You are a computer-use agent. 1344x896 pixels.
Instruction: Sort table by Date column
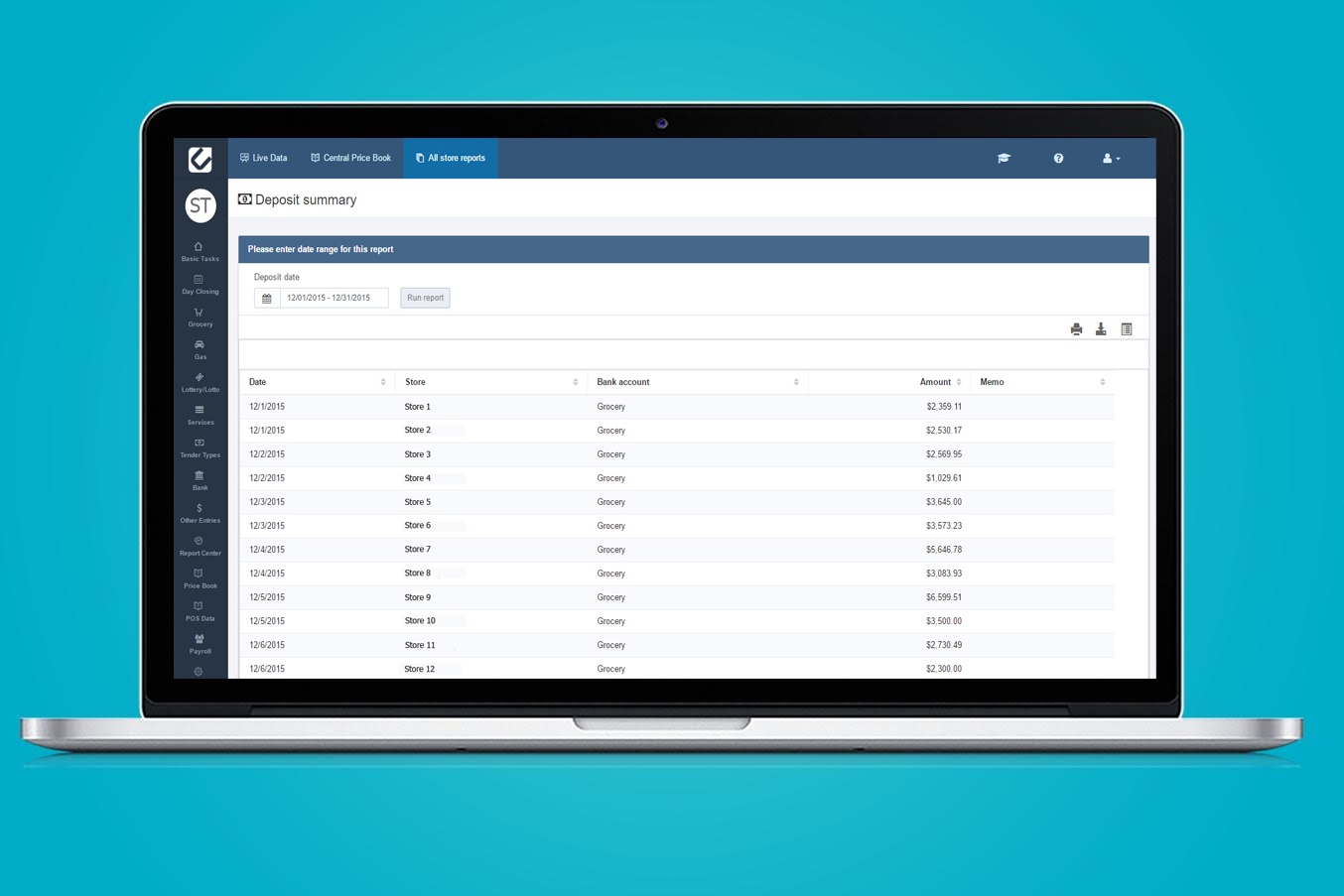click(x=317, y=382)
